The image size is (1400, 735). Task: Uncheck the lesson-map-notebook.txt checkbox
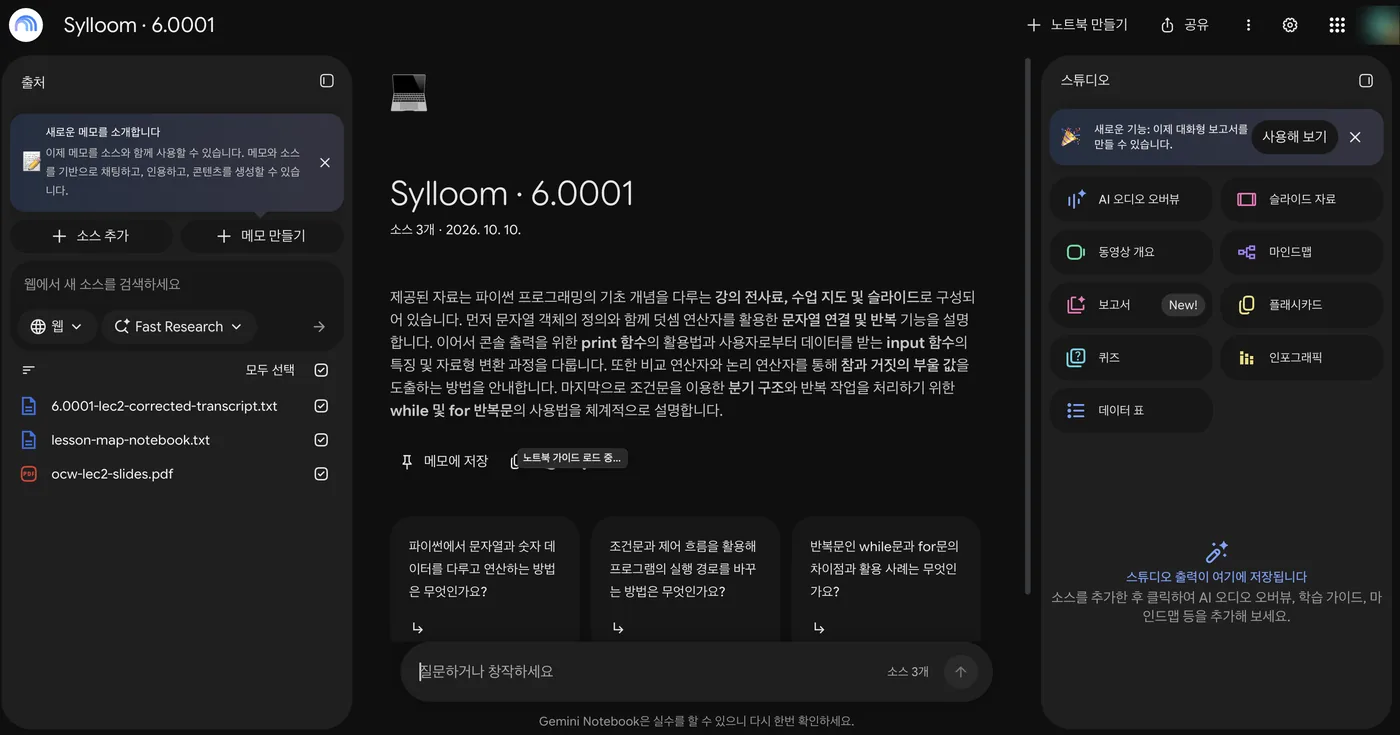coord(321,440)
